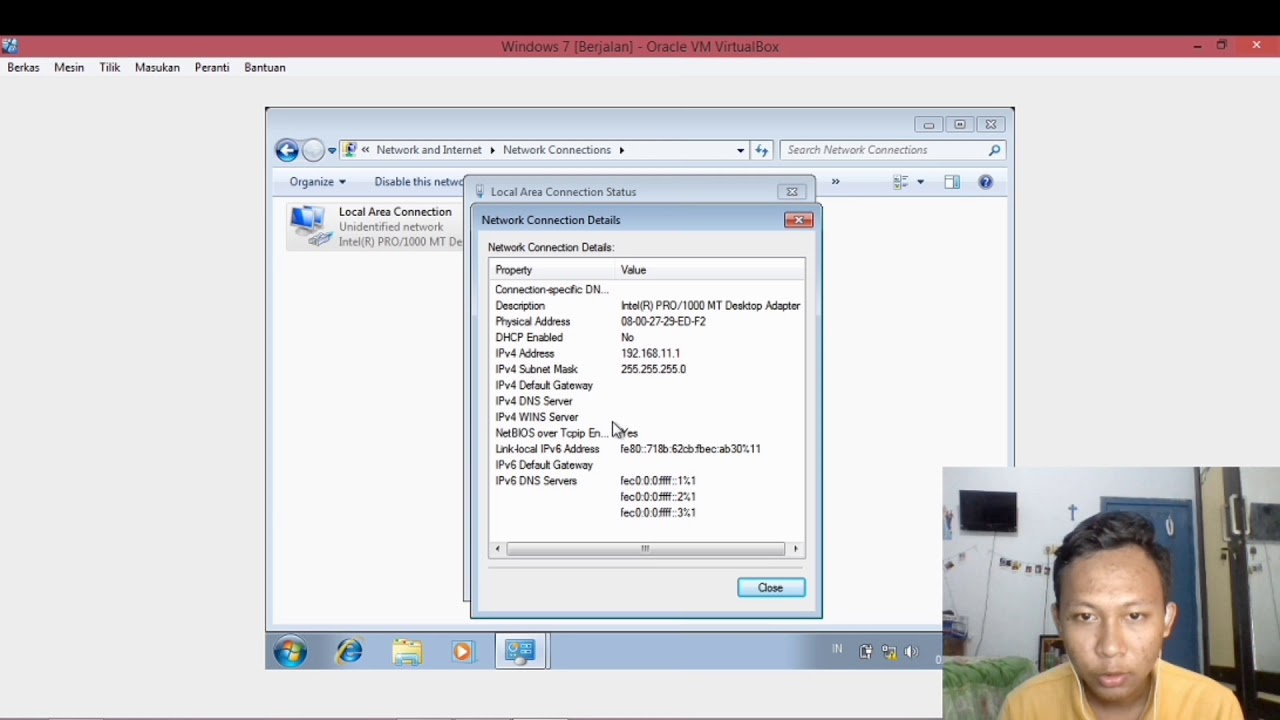Click the Action Center flag tray icon
This screenshot has height=720, width=1280.
point(866,652)
